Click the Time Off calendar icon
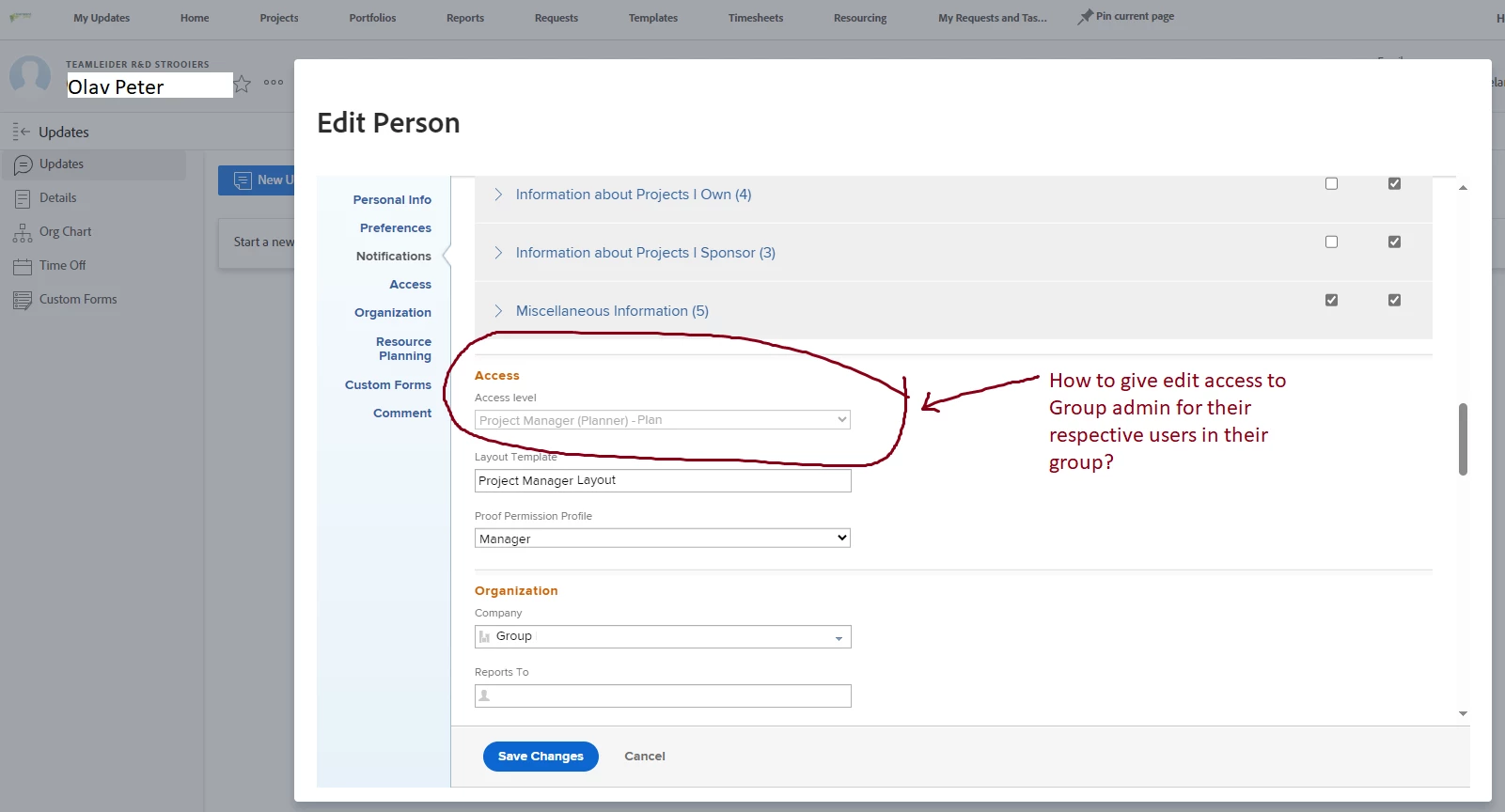 coord(23,266)
